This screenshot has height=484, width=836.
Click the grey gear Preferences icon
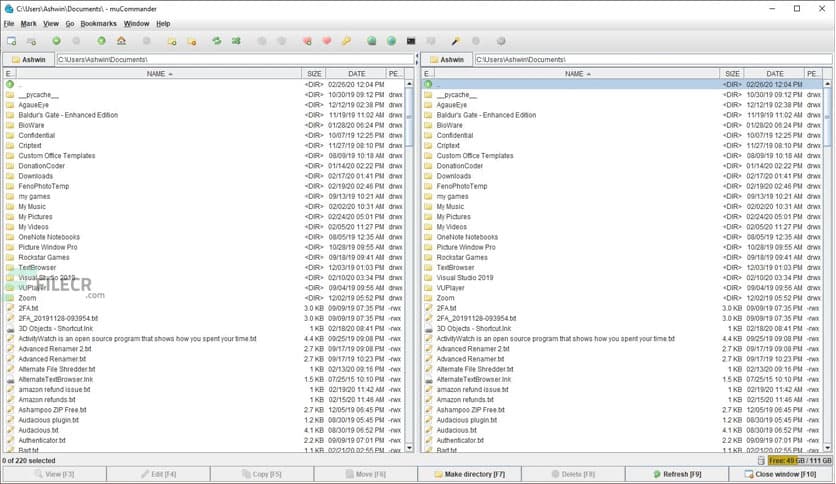(501, 41)
